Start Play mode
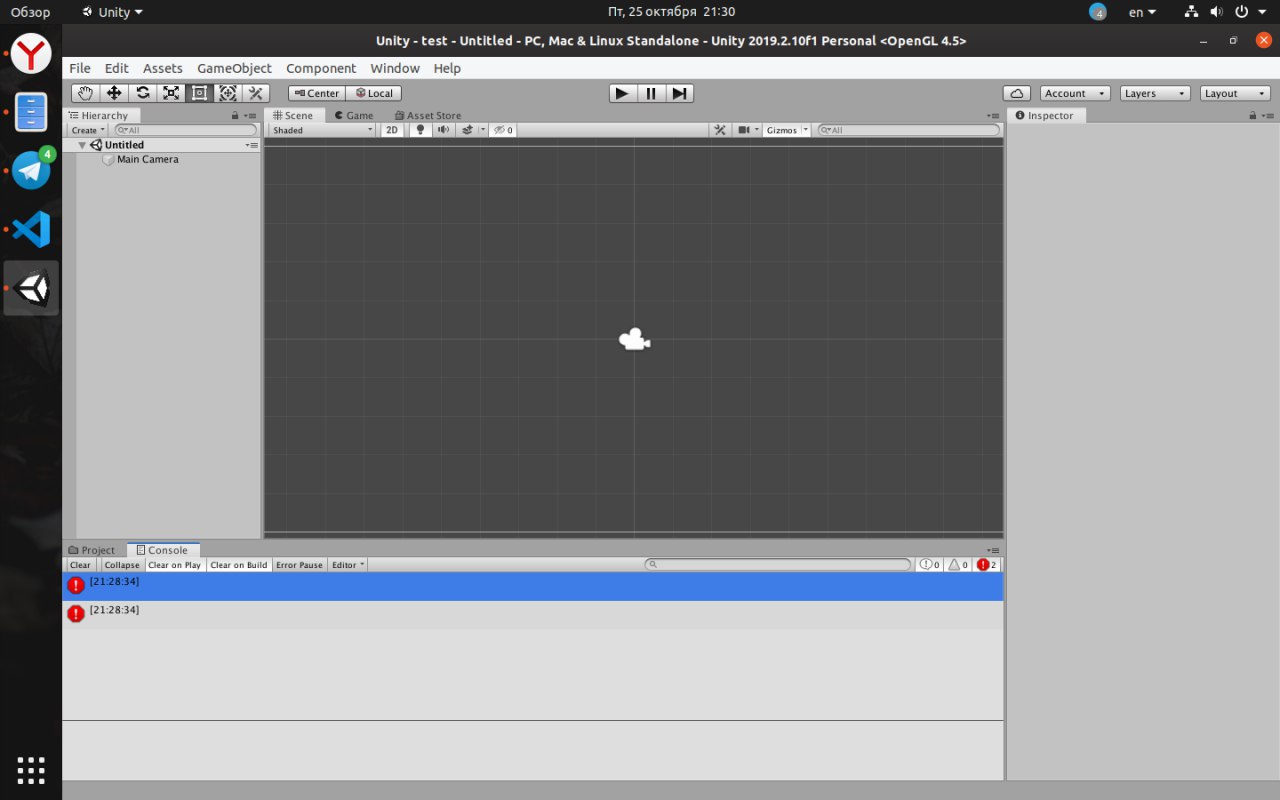Image resolution: width=1280 pixels, height=800 pixels. point(622,93)
